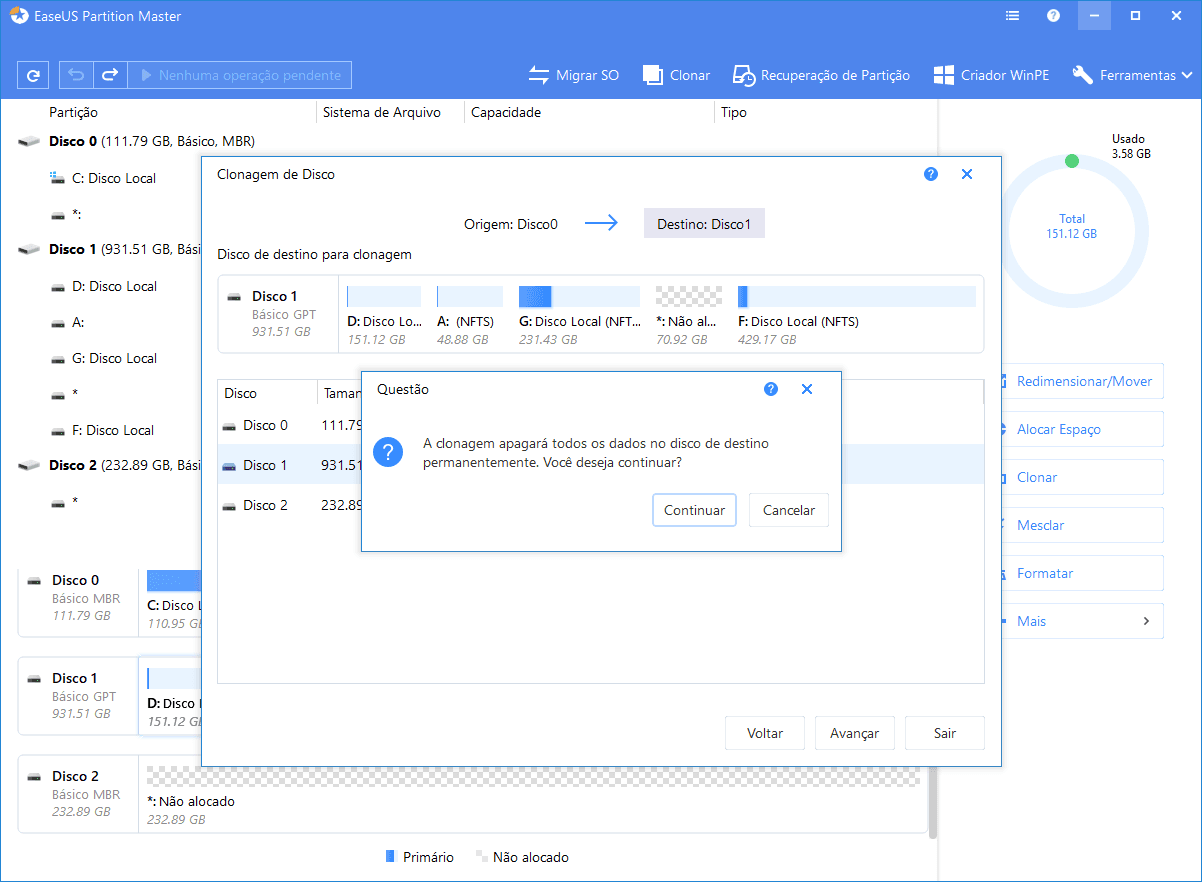Viewport: 1202px width, 882px height.
Task: Open Migrar SO tool
Action: coord(574,75)
